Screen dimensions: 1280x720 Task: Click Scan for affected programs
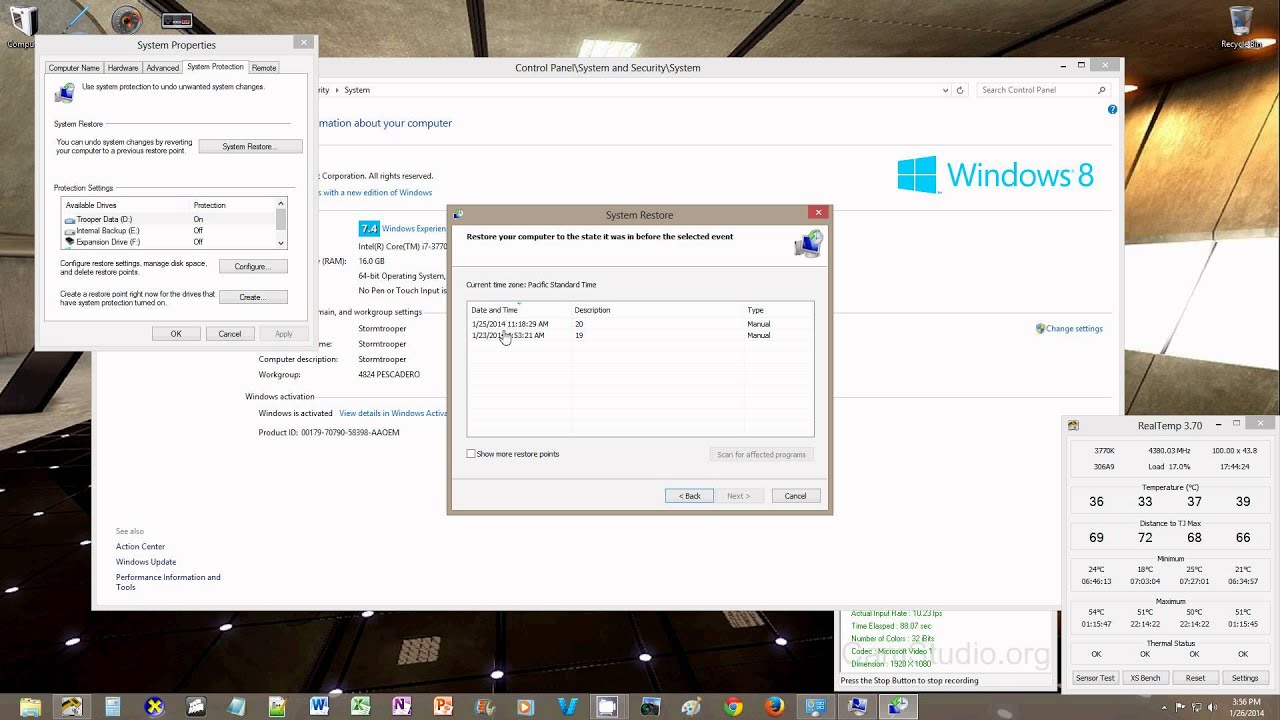click(x=761, y=455)
